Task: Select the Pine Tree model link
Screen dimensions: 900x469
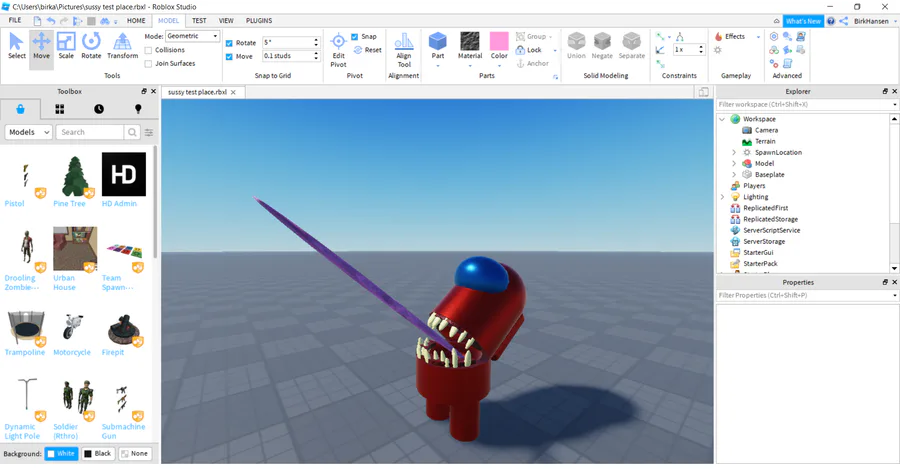Action: pyautogui.click(x=69, y=203)
